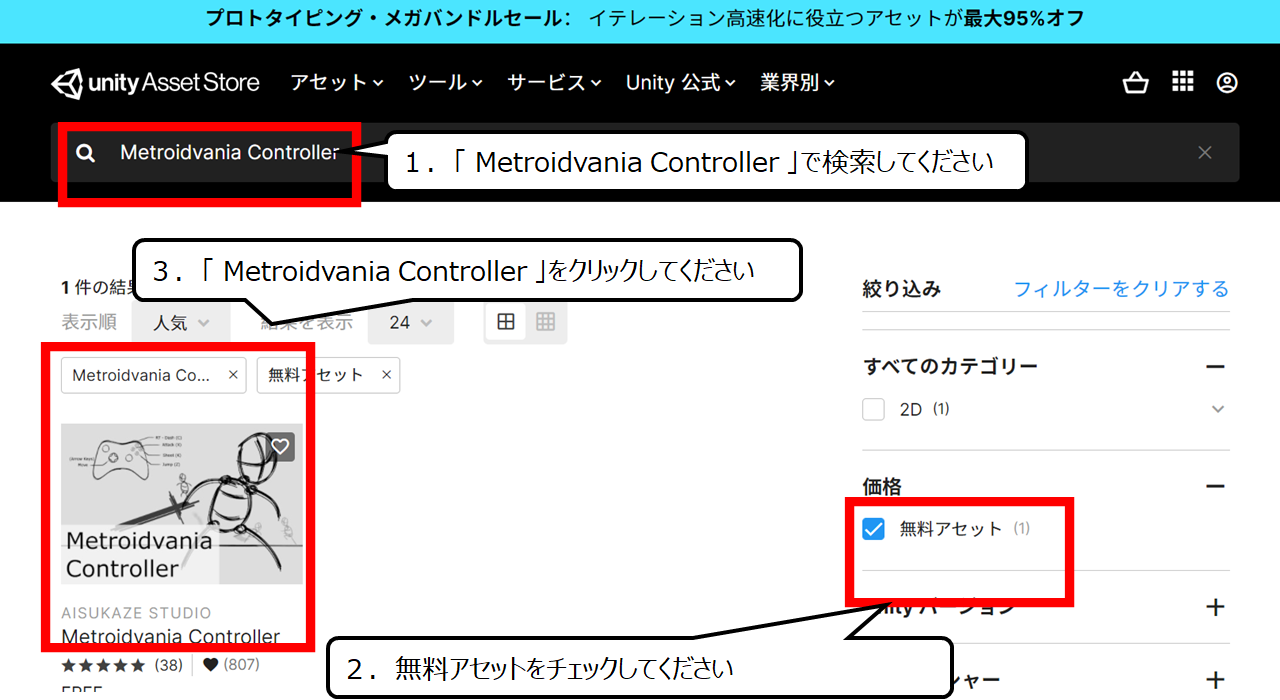This screenshot has height=700, width=1280.
Task: Check the 2D category checkbox
Action: pyautogui.click(x=873, y=409)
